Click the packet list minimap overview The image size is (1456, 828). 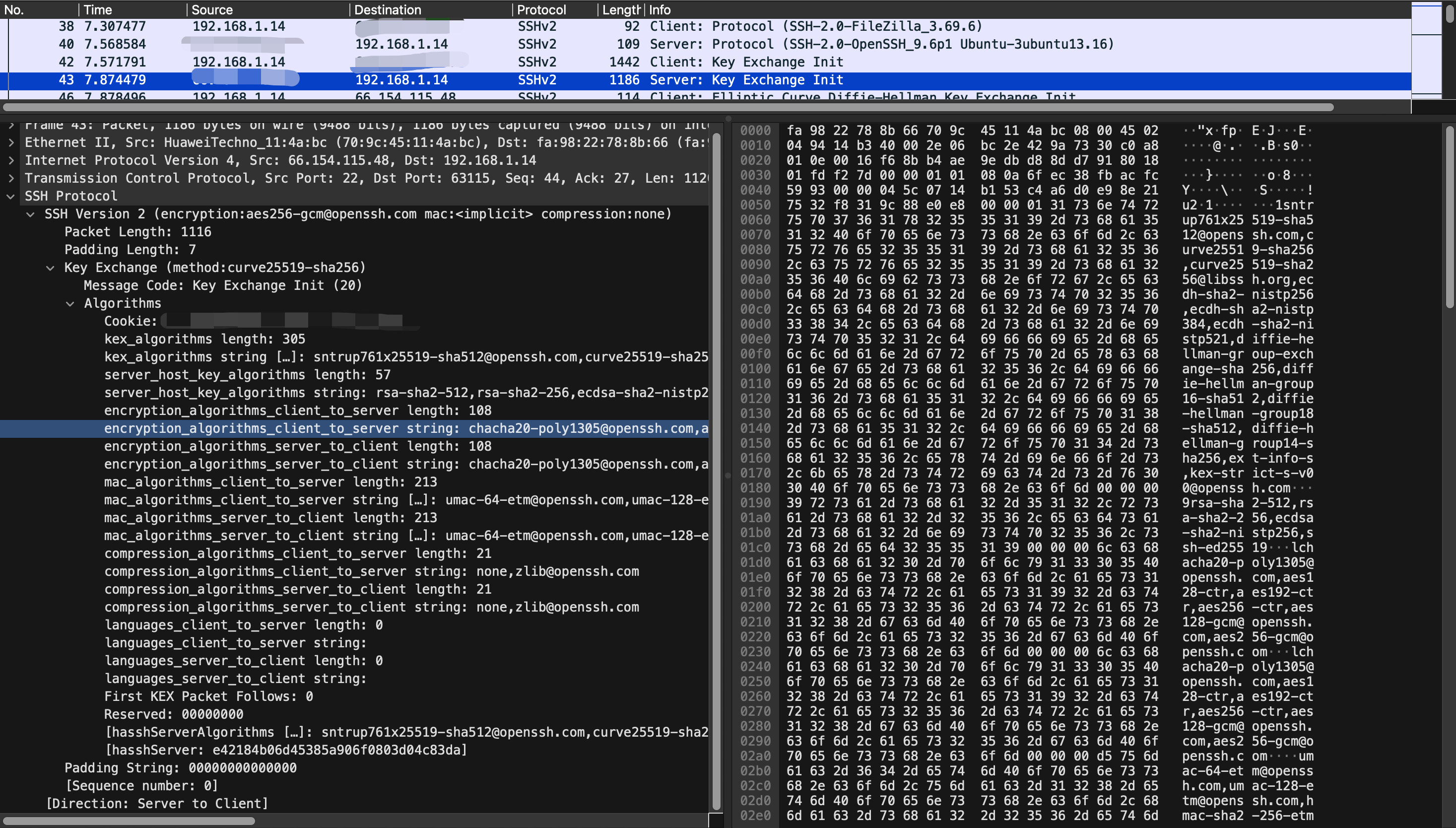coord(1426,50)
